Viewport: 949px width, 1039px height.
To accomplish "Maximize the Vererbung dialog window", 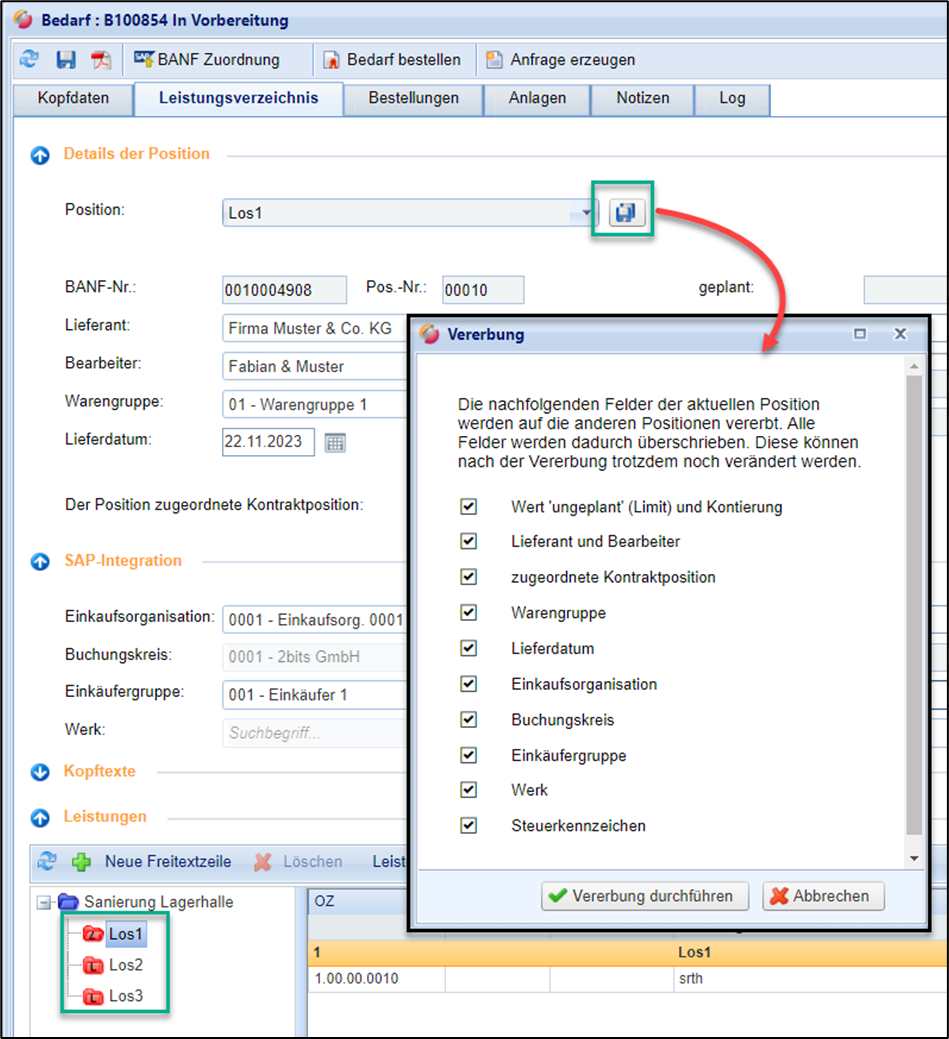I will tap(860, 334).
